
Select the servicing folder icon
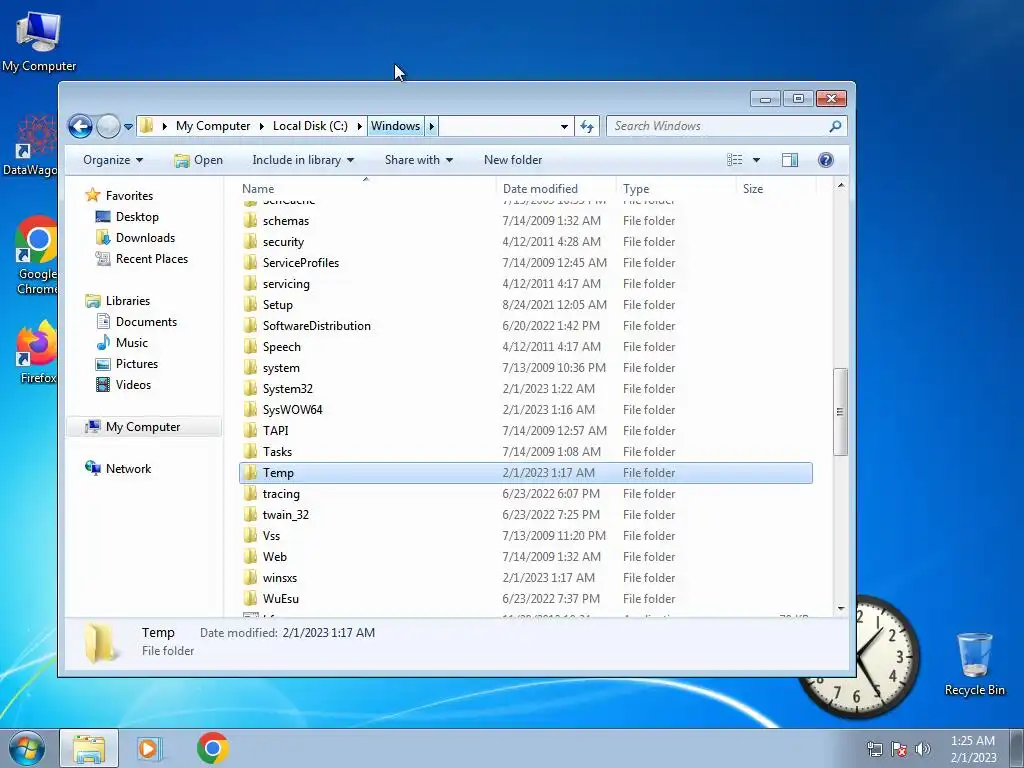[250, 283]
